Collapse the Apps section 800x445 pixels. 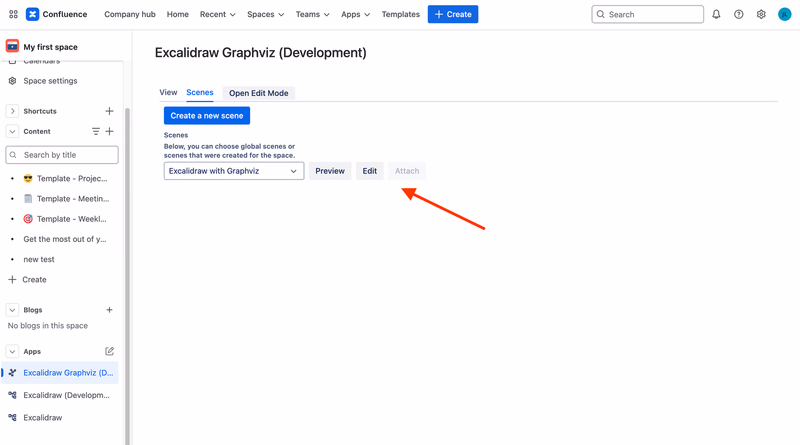(x=12, y=351)
